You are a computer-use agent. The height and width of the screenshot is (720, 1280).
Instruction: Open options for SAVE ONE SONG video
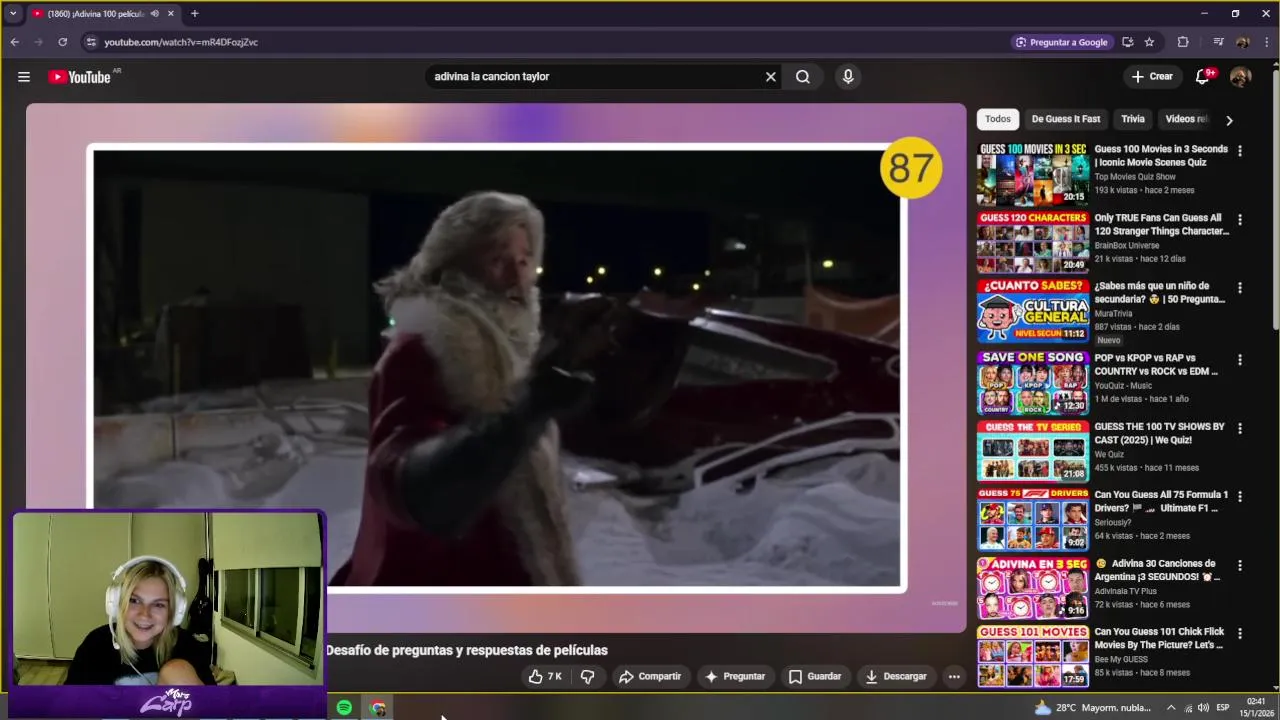click(1240, 360)
